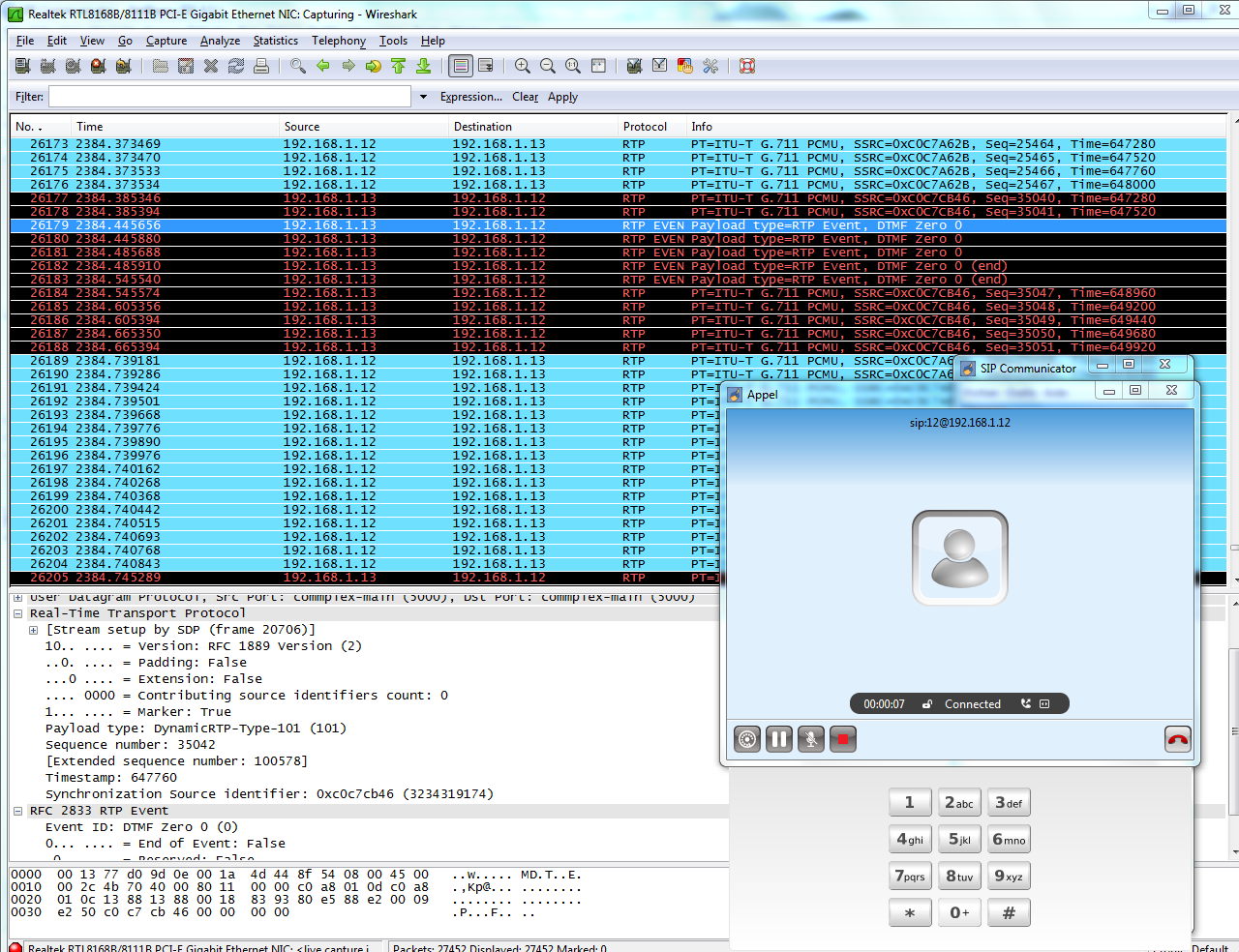Open the filter history dropdown arrow

[x=423, y=97]
